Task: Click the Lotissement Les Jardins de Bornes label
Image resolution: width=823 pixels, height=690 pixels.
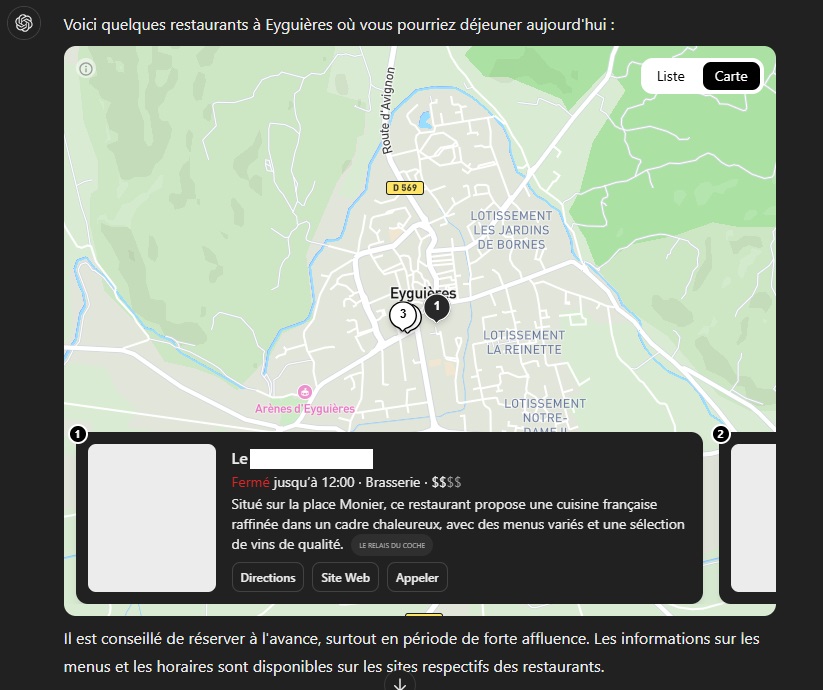Action: (511, 230)
